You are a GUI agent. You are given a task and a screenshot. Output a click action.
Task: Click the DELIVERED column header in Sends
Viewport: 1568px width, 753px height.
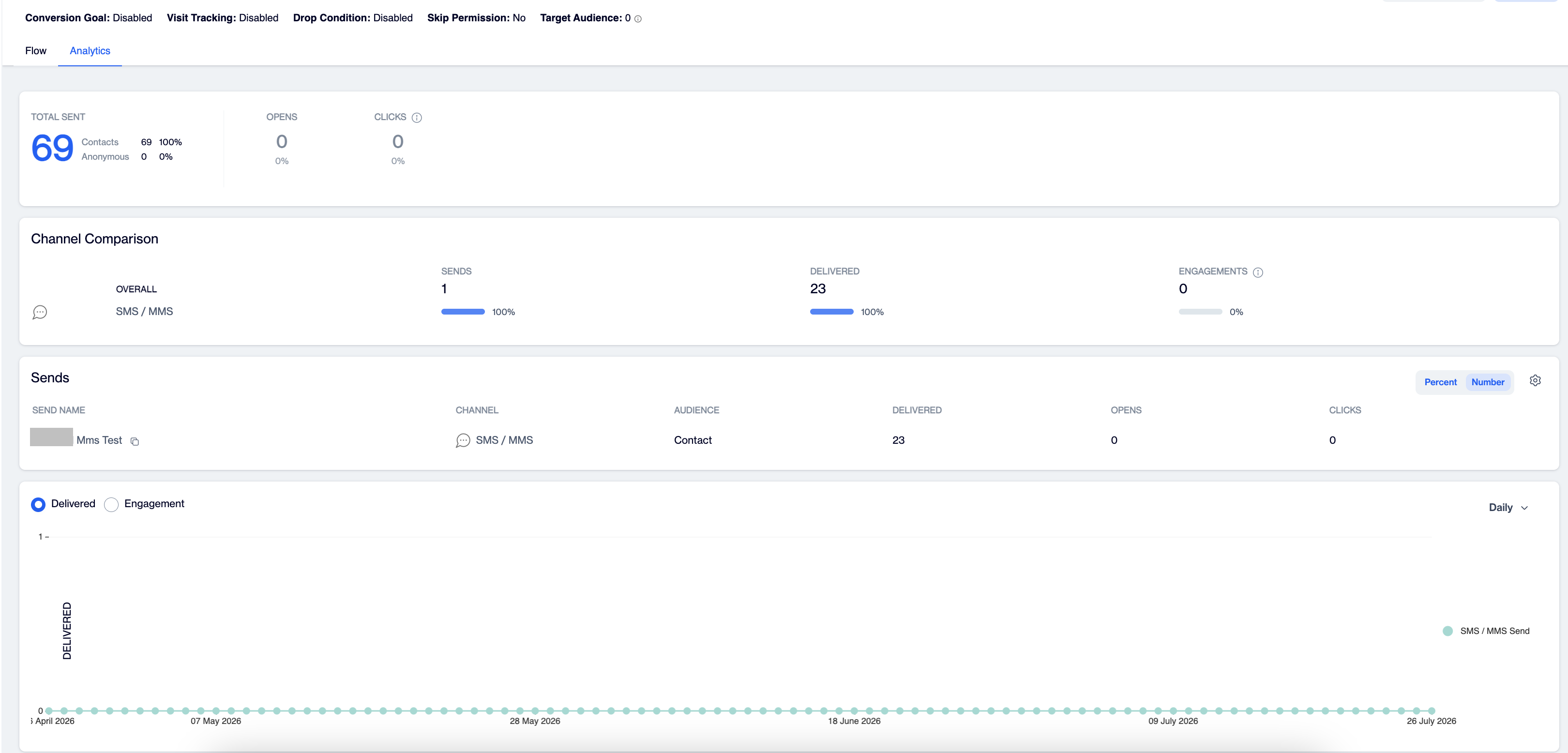pyautogui.click(x=917, y=410)
